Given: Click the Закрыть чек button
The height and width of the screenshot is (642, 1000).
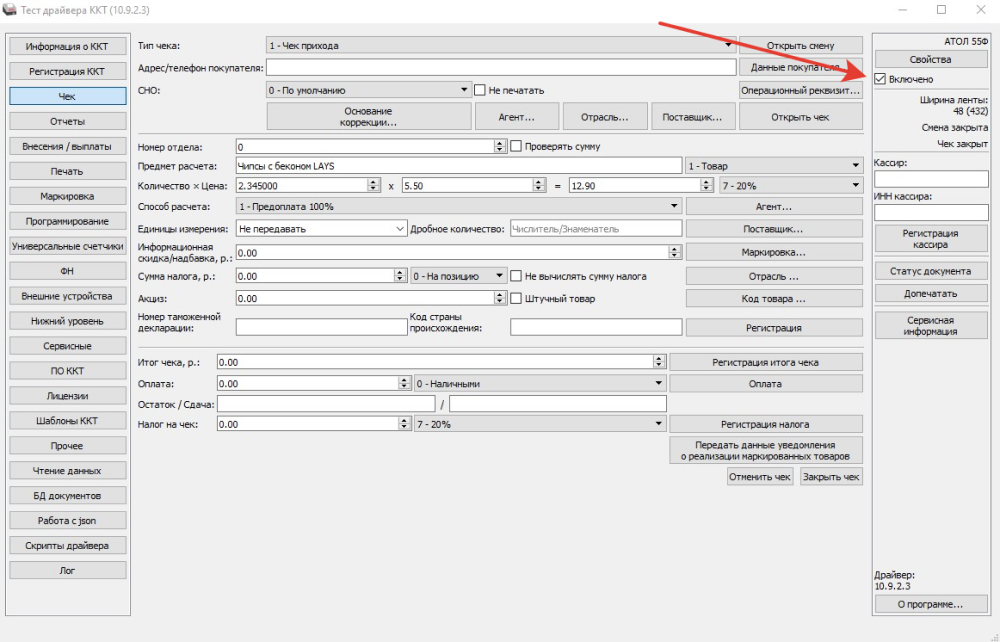Looking at the screenshot, I should (x=831, y=476).
